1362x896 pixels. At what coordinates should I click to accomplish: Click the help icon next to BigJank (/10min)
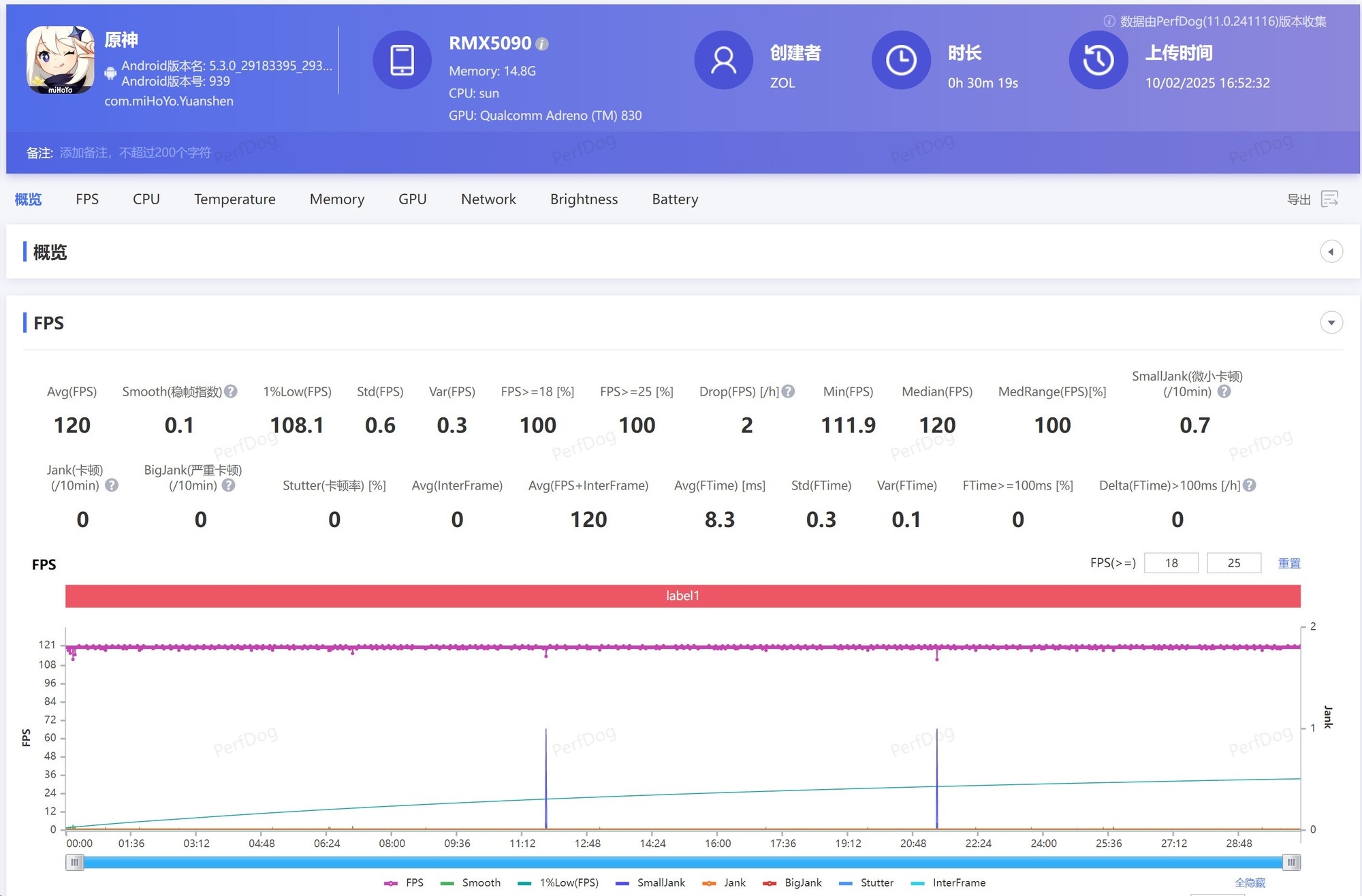pyautogui.click(x=229, y=485)
